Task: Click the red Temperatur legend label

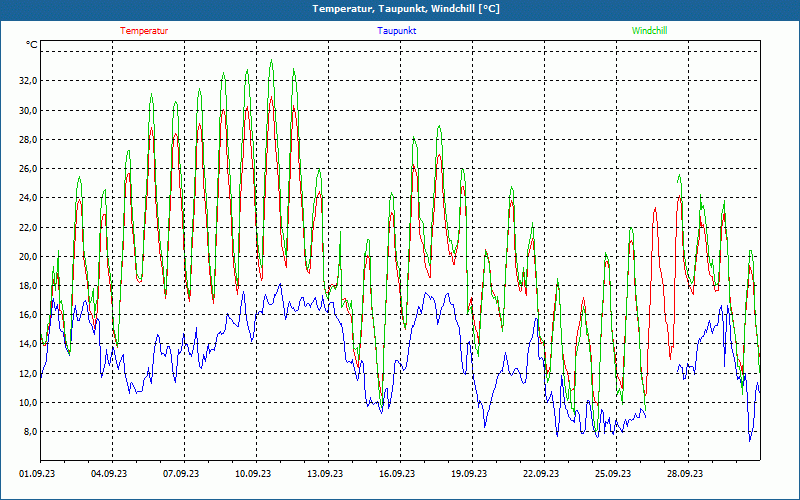Action: tap(144, 31)
